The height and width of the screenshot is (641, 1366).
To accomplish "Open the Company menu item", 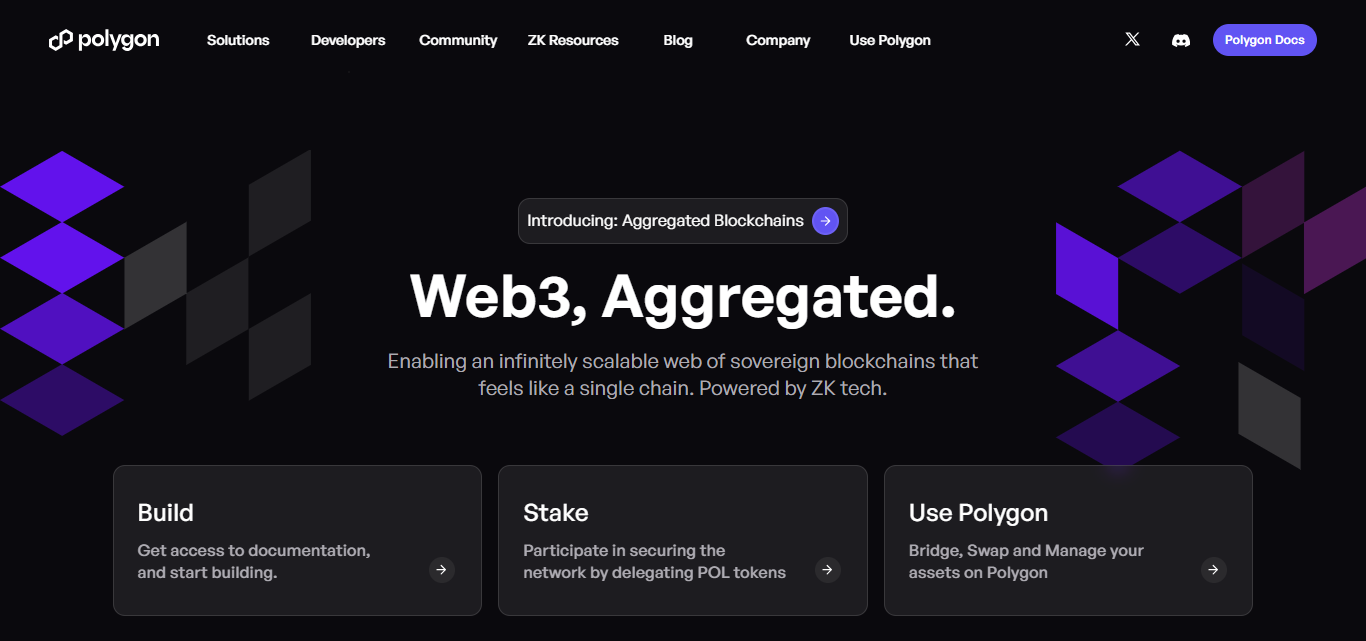I will (778, 40).
